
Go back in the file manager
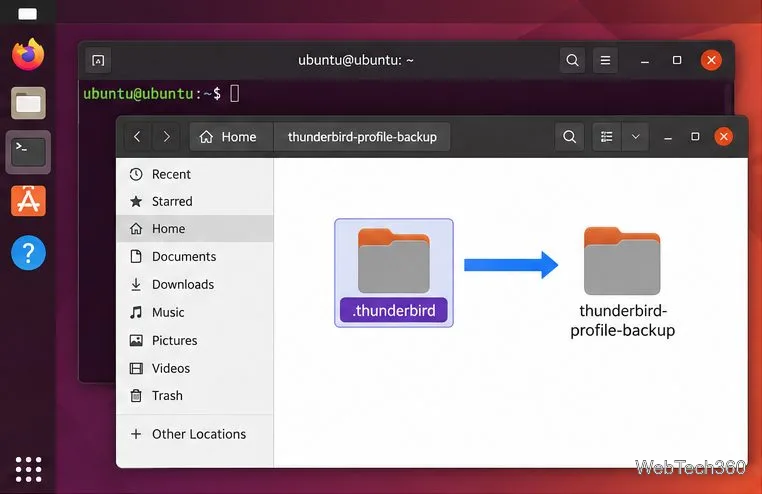pos(138,137)
